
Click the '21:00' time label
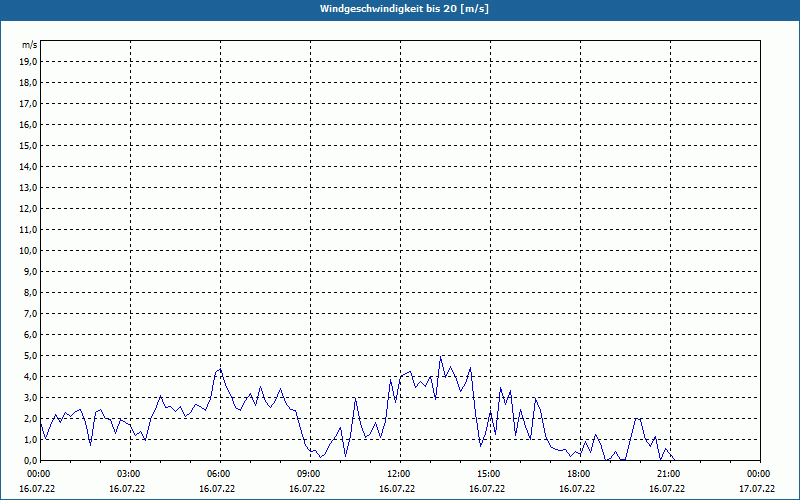(x=668, y=474)
